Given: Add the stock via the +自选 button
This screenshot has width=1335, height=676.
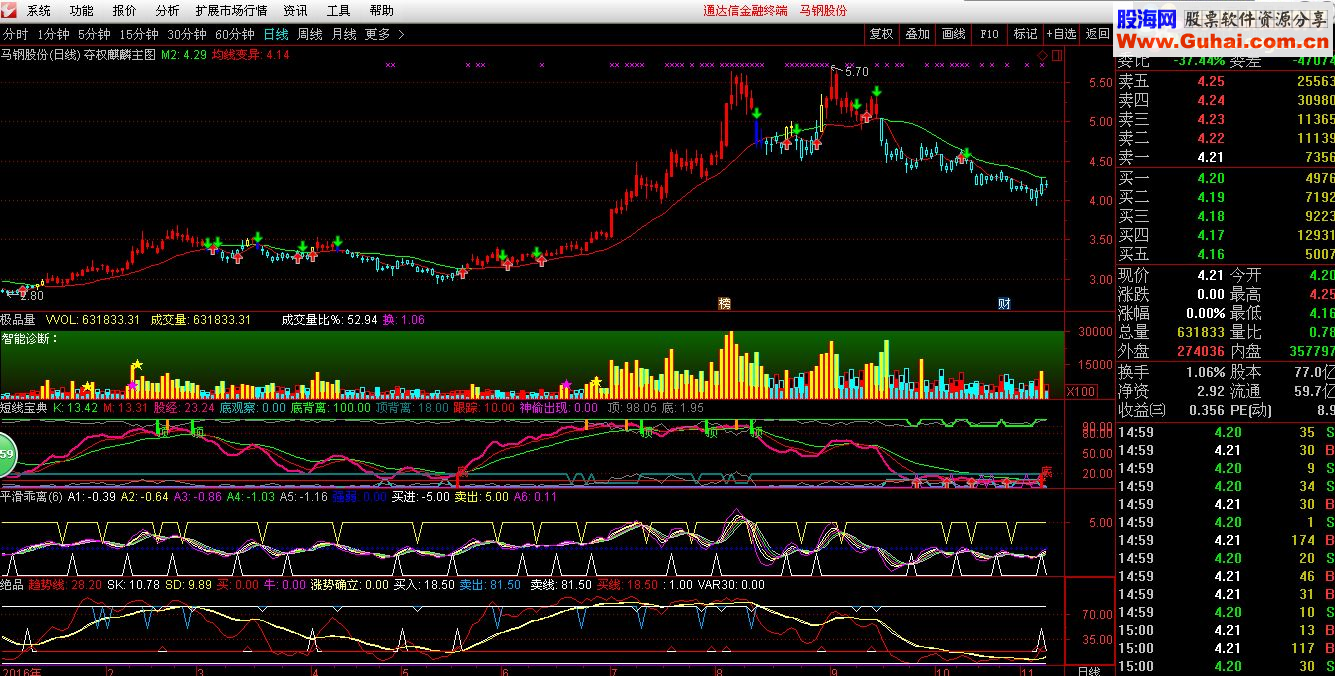Looking at the screenshot, I should (x=1062, y=34).
